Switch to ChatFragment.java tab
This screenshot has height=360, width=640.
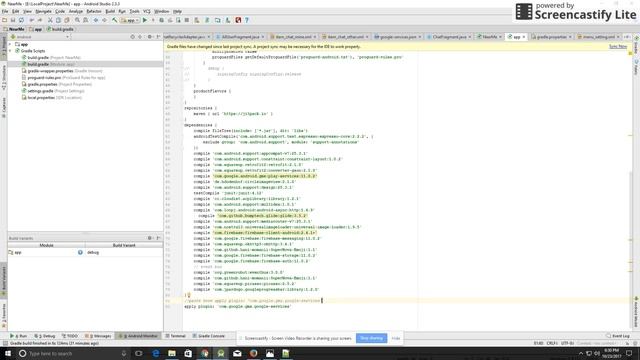click(x=448, y=37)
